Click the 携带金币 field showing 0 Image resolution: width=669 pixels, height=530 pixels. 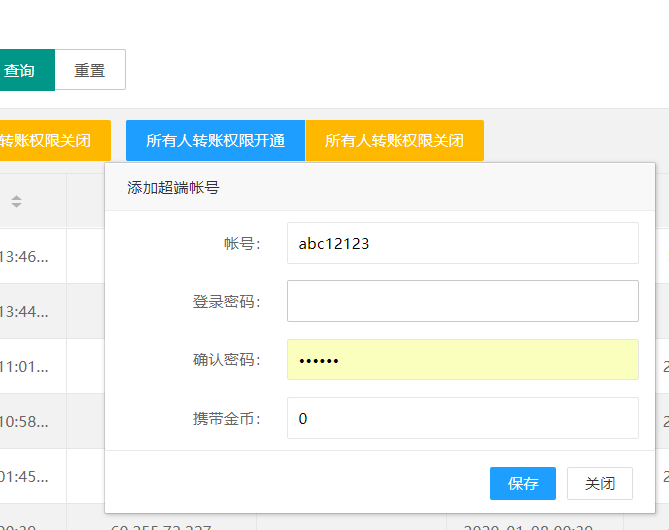462,418
